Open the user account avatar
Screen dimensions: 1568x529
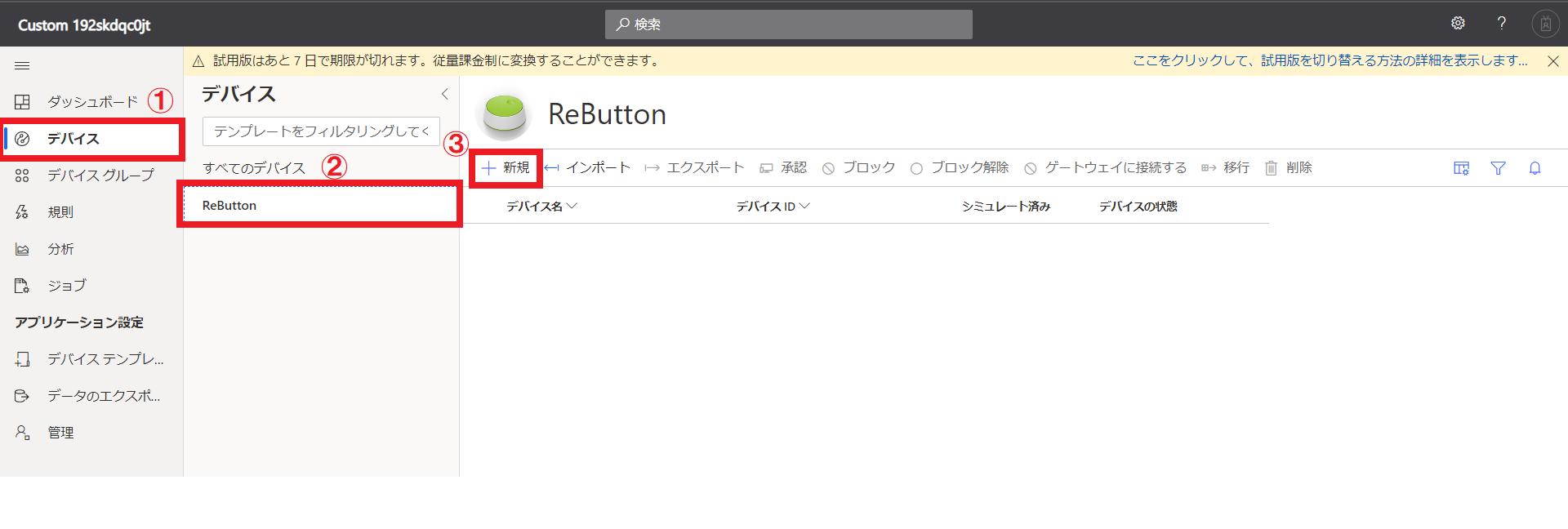point(1545,24)
